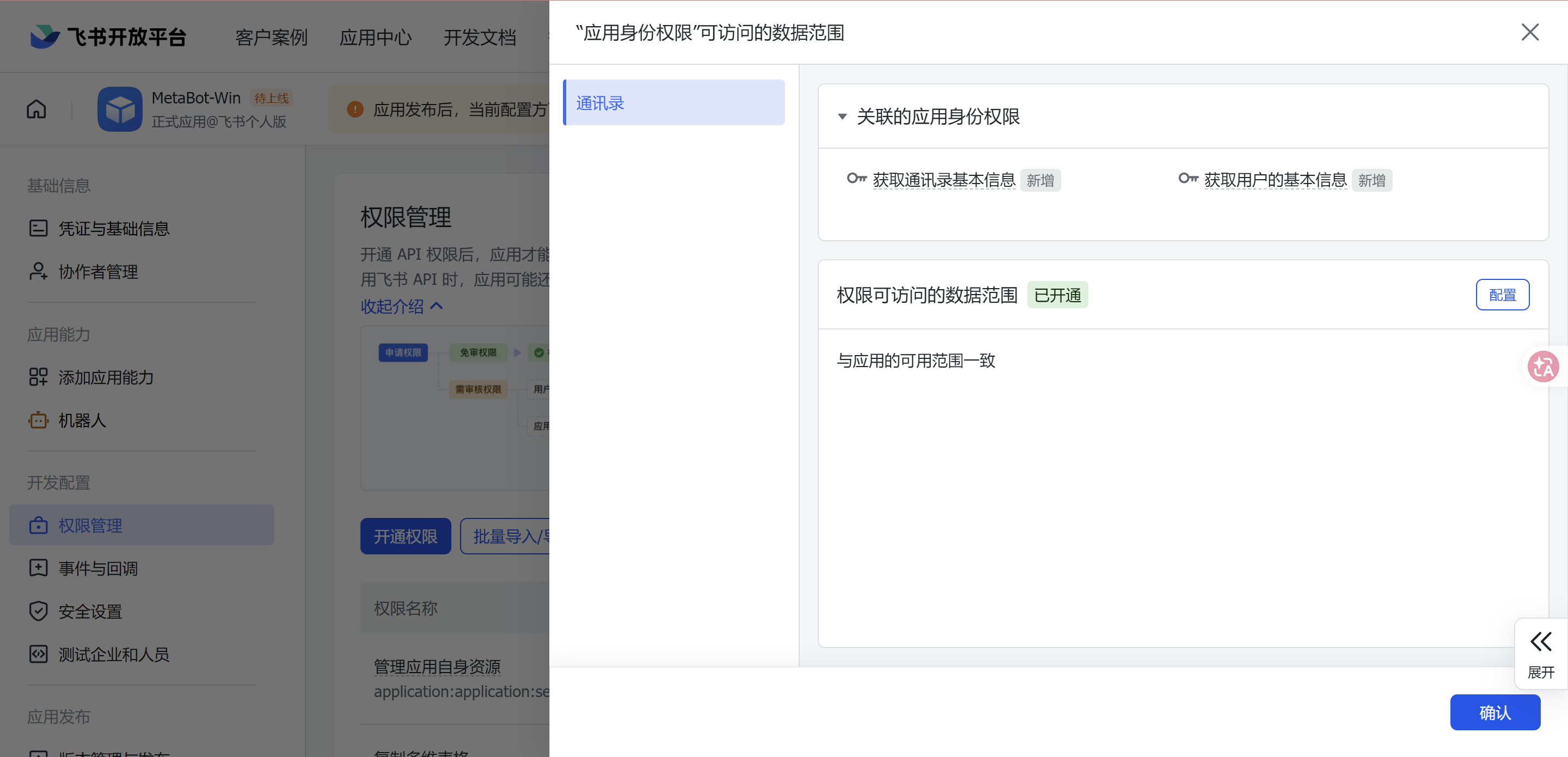The image size is (1568, 757).
Task: Click key icon beside 获取用户的基本信息
Action: [x=1187, y=179]
